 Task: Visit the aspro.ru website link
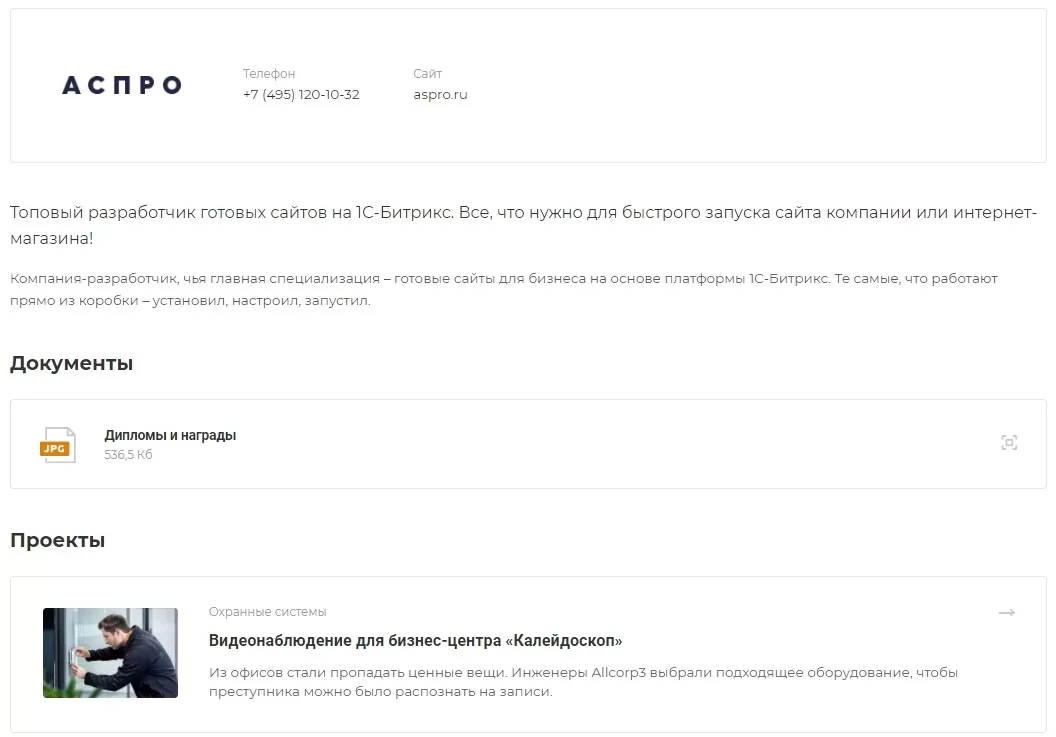click(x=440, y=94)
